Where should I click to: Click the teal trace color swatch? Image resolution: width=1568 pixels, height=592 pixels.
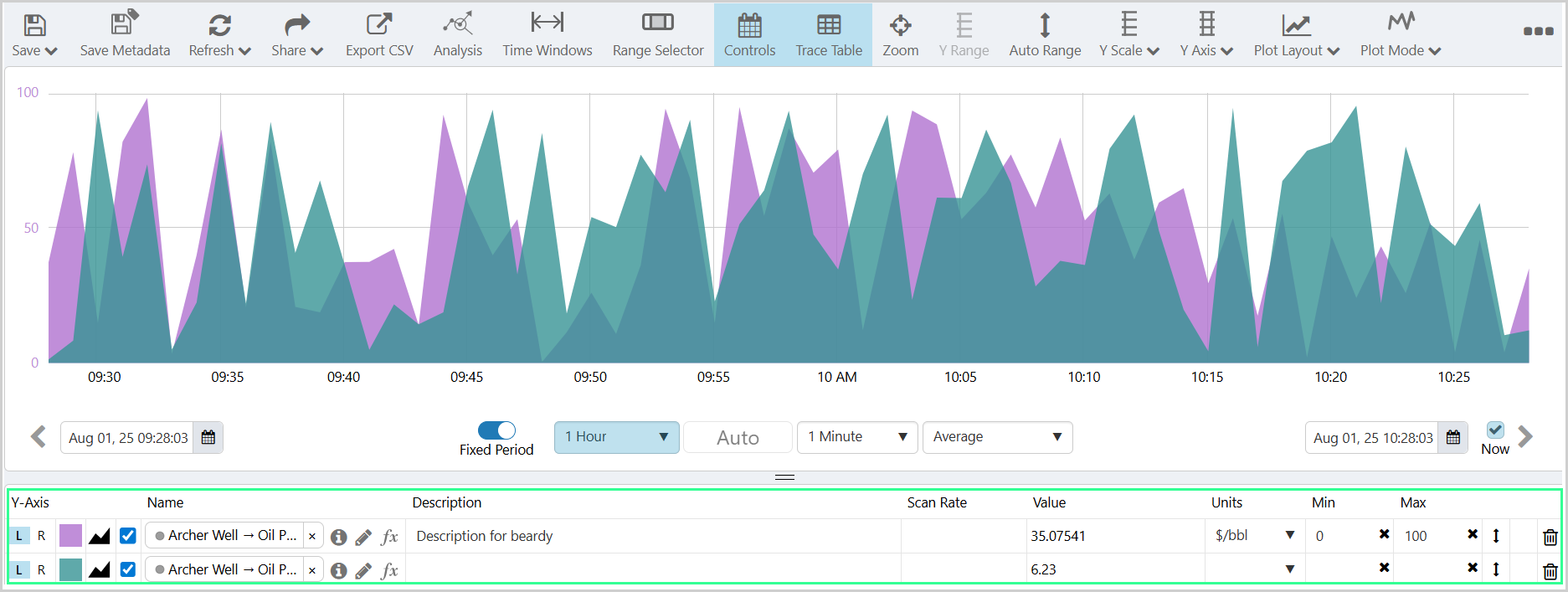pos(71,570)
